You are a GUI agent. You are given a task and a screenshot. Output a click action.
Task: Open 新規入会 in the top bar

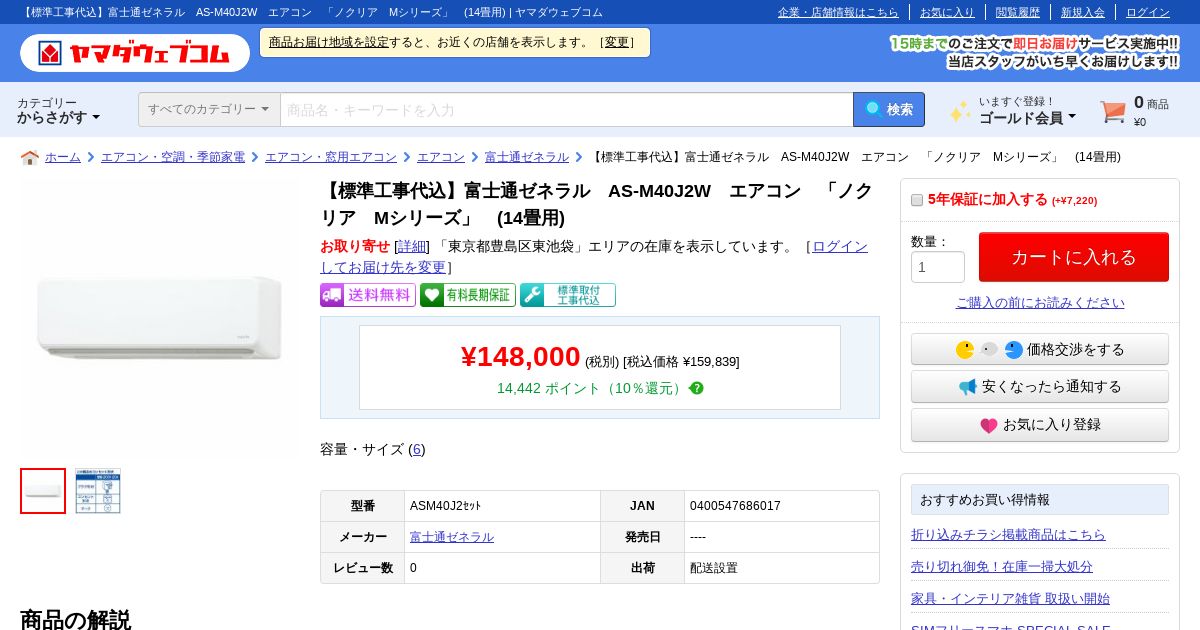click(1083, 12)
